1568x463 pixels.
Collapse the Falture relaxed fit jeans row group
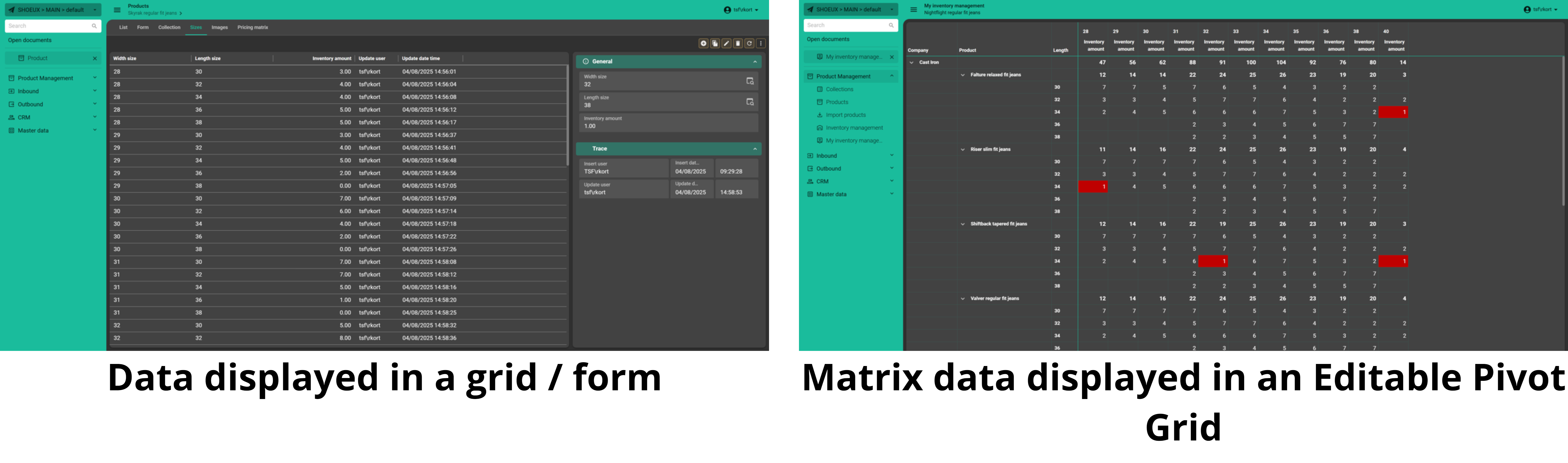962,75
